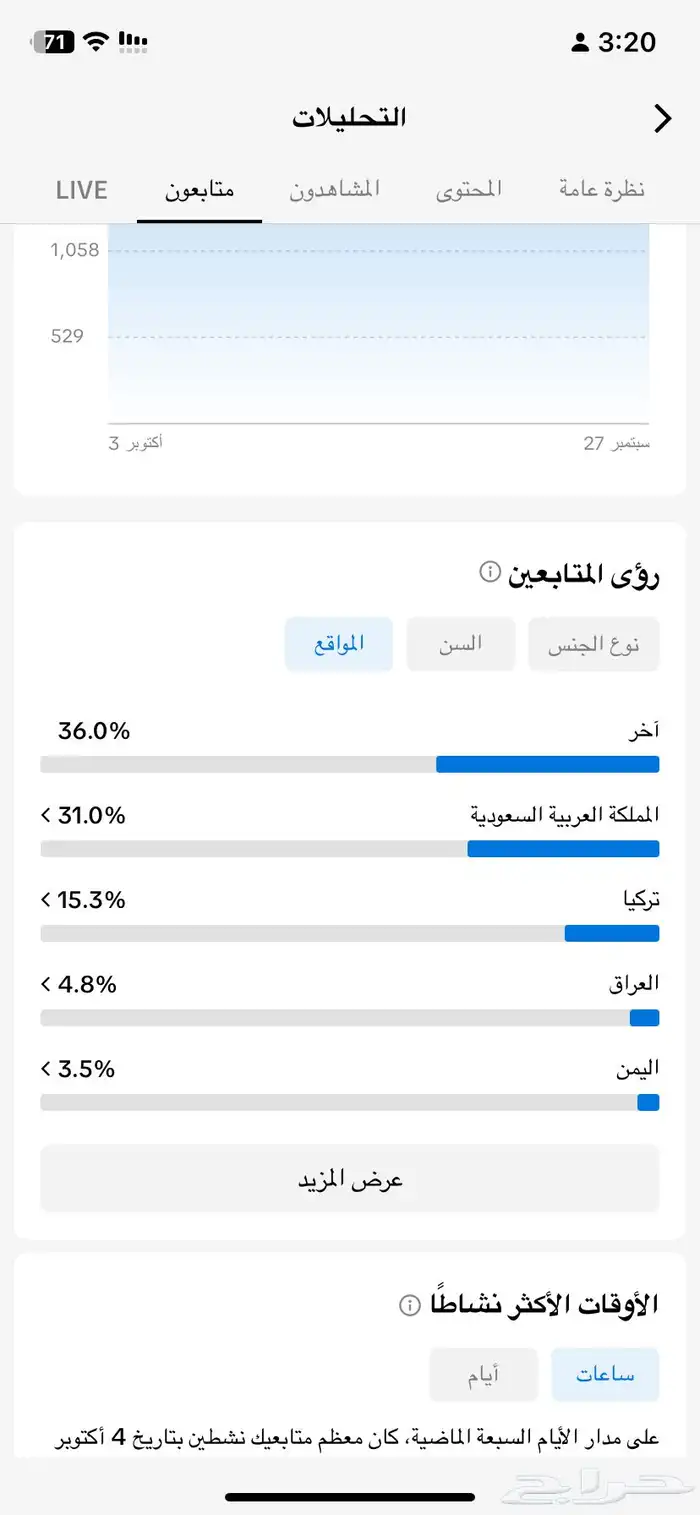Select المواقع in the insights segmented control
700x1515 pixels.
tap(338, 644)
